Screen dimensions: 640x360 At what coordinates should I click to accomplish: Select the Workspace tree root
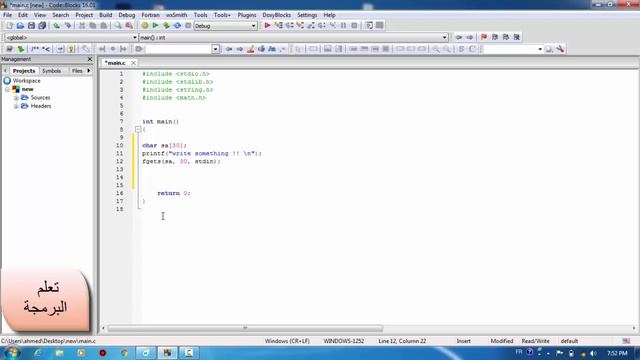click(22, 81)
